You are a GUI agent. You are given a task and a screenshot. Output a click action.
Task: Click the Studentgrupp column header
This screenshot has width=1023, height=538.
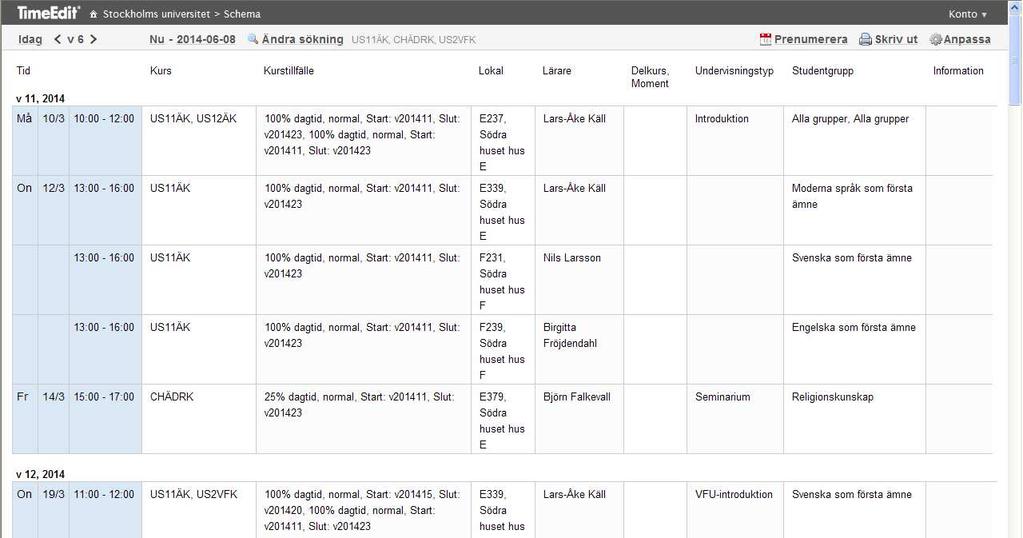click(823, 70)
